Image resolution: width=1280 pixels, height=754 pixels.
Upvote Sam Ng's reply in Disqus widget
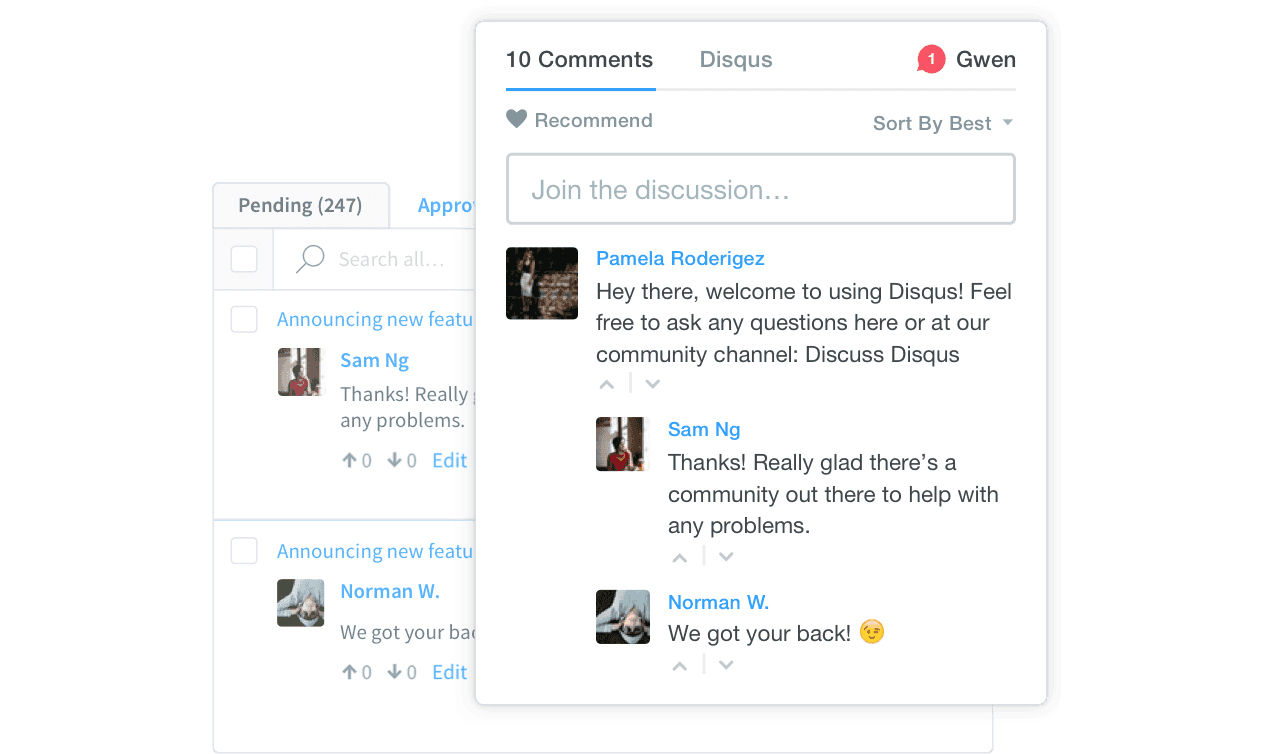[x=680, y=557]
